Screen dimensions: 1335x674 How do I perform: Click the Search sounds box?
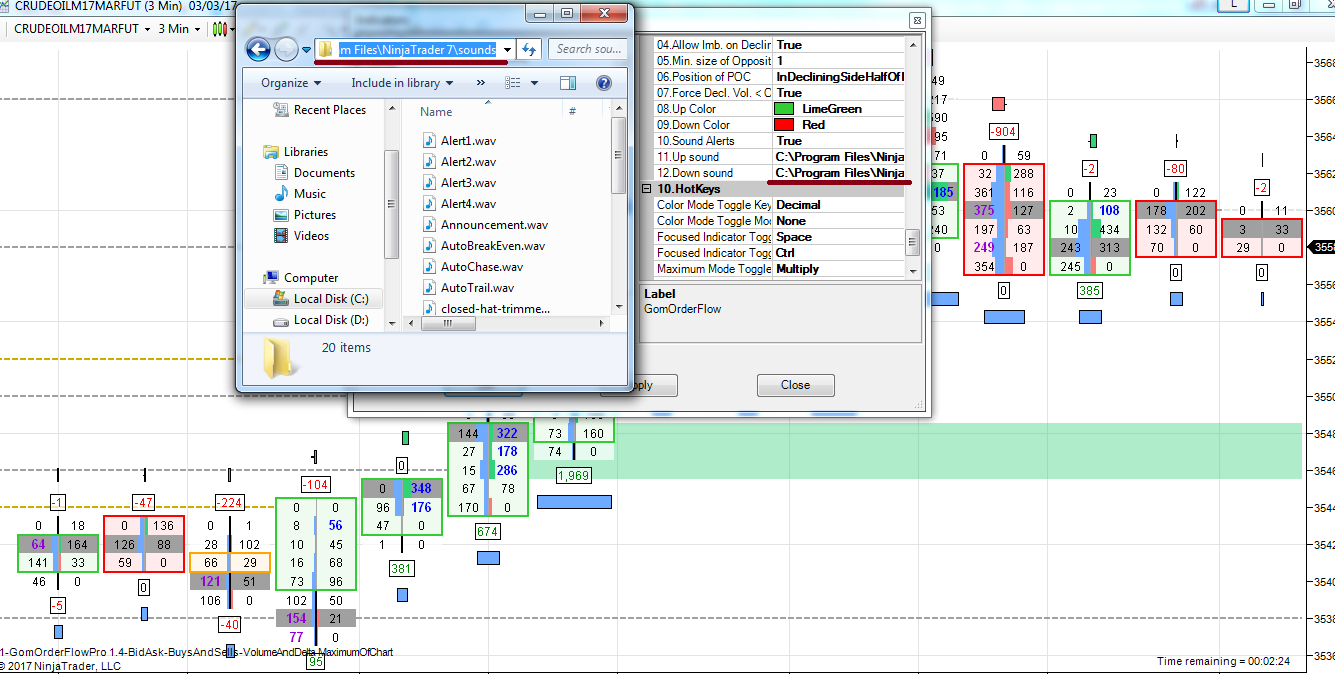click(587, 49)
